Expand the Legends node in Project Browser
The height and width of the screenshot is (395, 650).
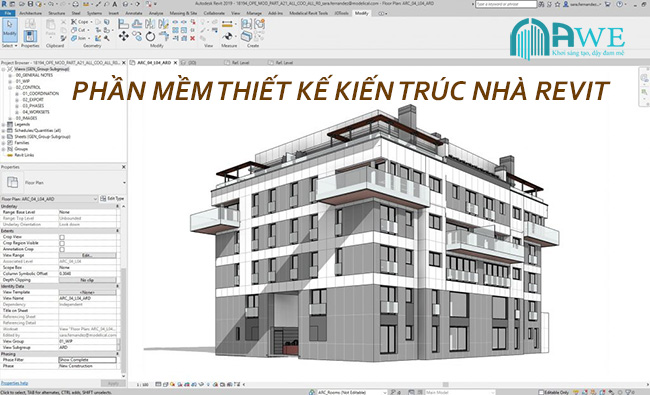coord(3,124)
